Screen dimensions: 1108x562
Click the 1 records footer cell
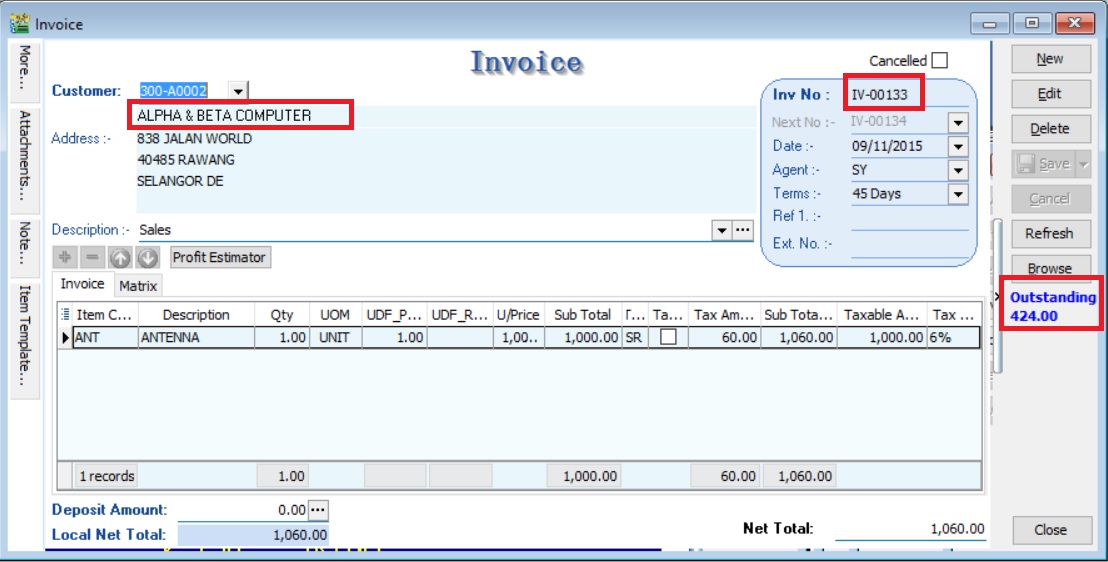[106, 476]
